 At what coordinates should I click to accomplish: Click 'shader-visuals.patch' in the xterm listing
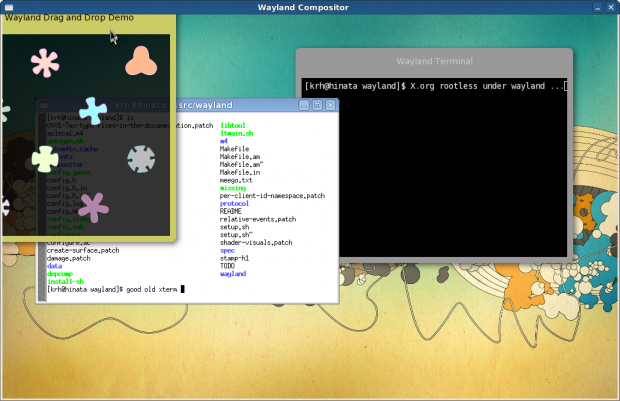[x=256, y=242]
